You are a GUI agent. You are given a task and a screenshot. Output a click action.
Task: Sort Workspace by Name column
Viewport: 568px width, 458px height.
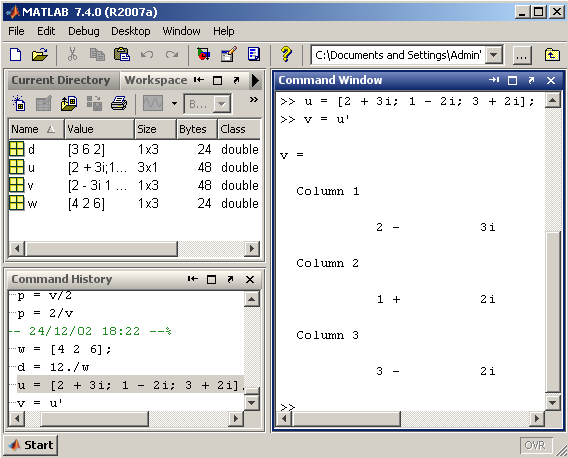click(x=36, y=129)
